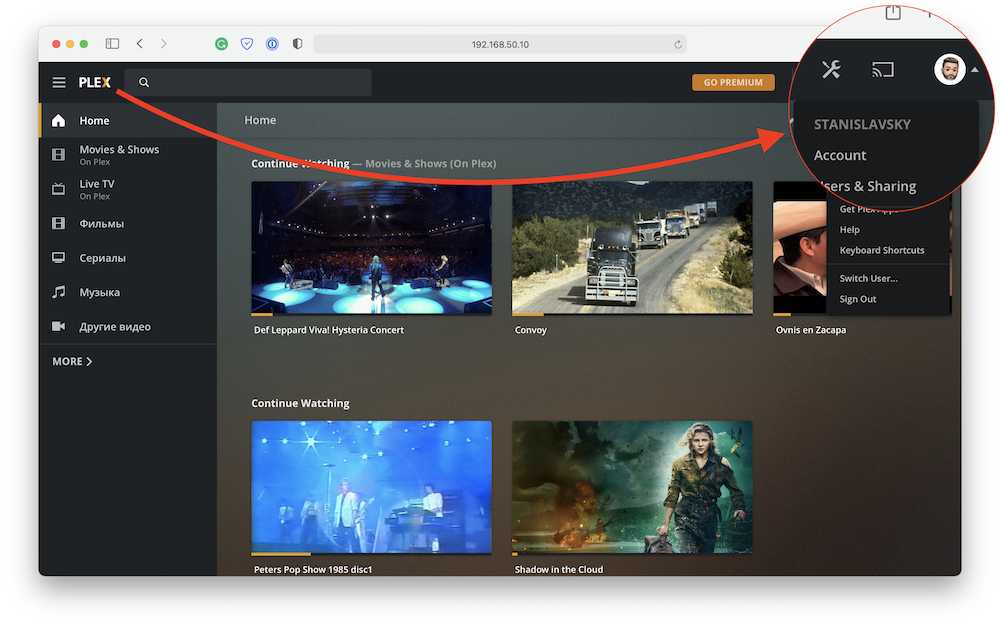The image size is (1000, 627).
Task: Play Shadow in the Cloud poster
Action: [x=631, y=486]
